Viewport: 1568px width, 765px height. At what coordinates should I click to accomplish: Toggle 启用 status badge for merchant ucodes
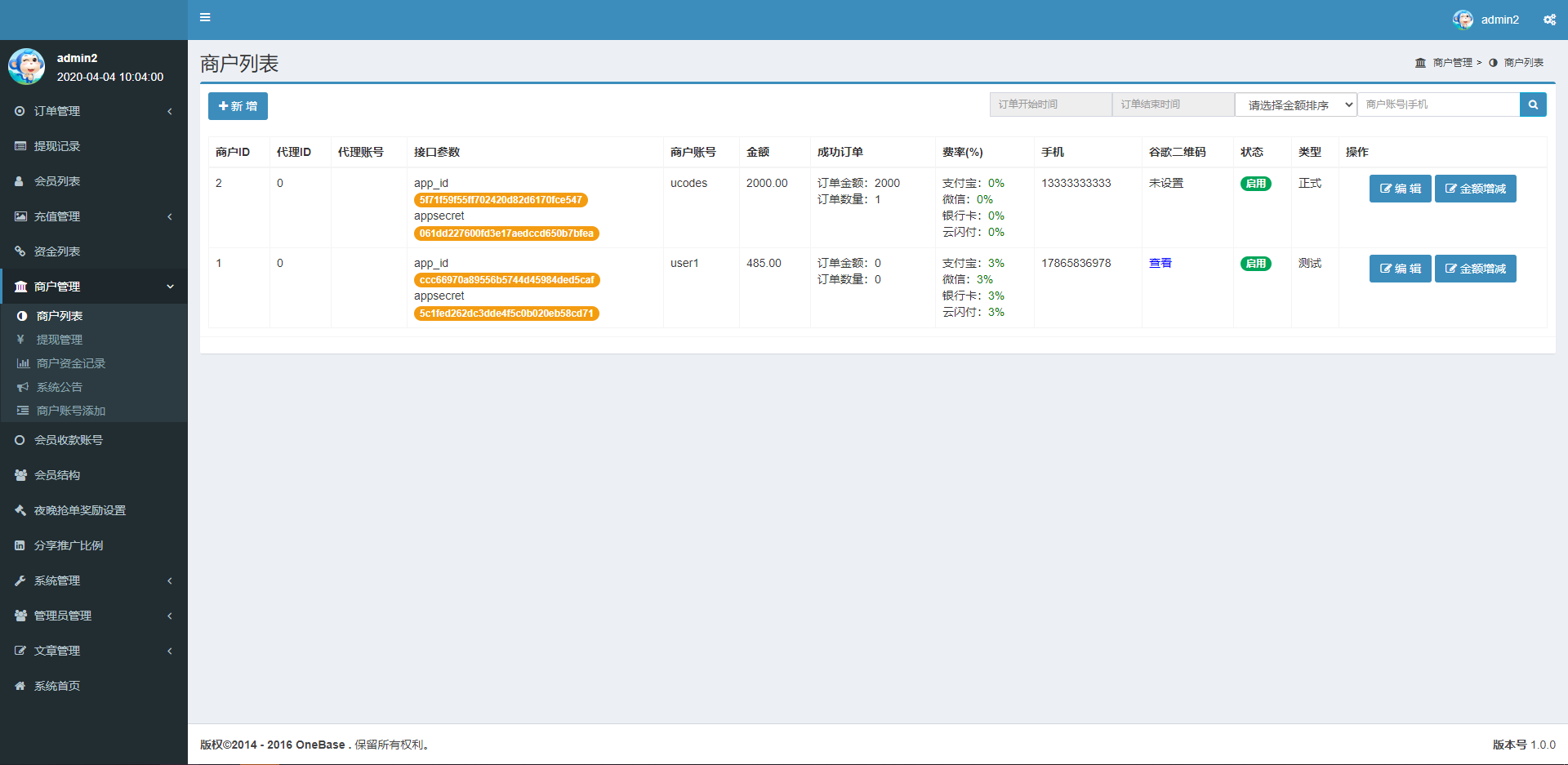[x=1255, y=184]
